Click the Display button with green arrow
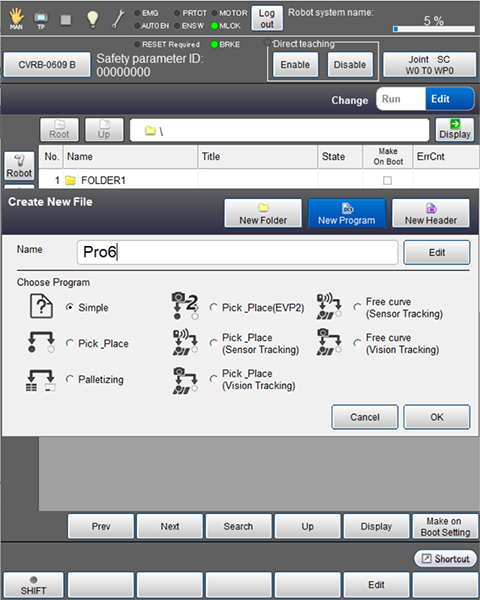Image resolution: width=480 pixels, height=600 pixels. point(455,129)
